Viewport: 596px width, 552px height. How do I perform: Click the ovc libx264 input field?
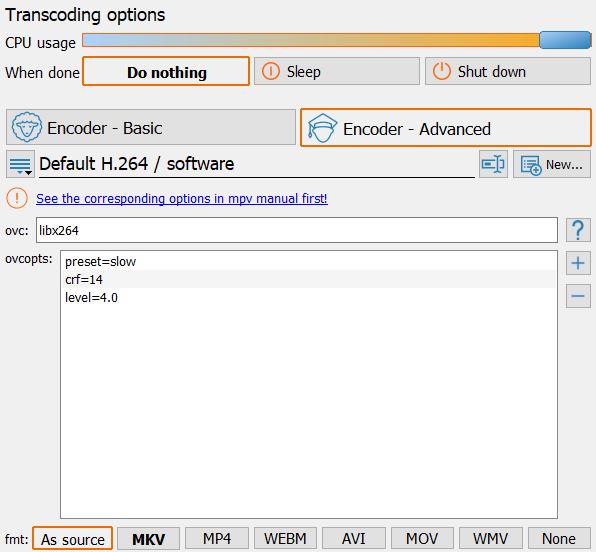click(297, 230)
